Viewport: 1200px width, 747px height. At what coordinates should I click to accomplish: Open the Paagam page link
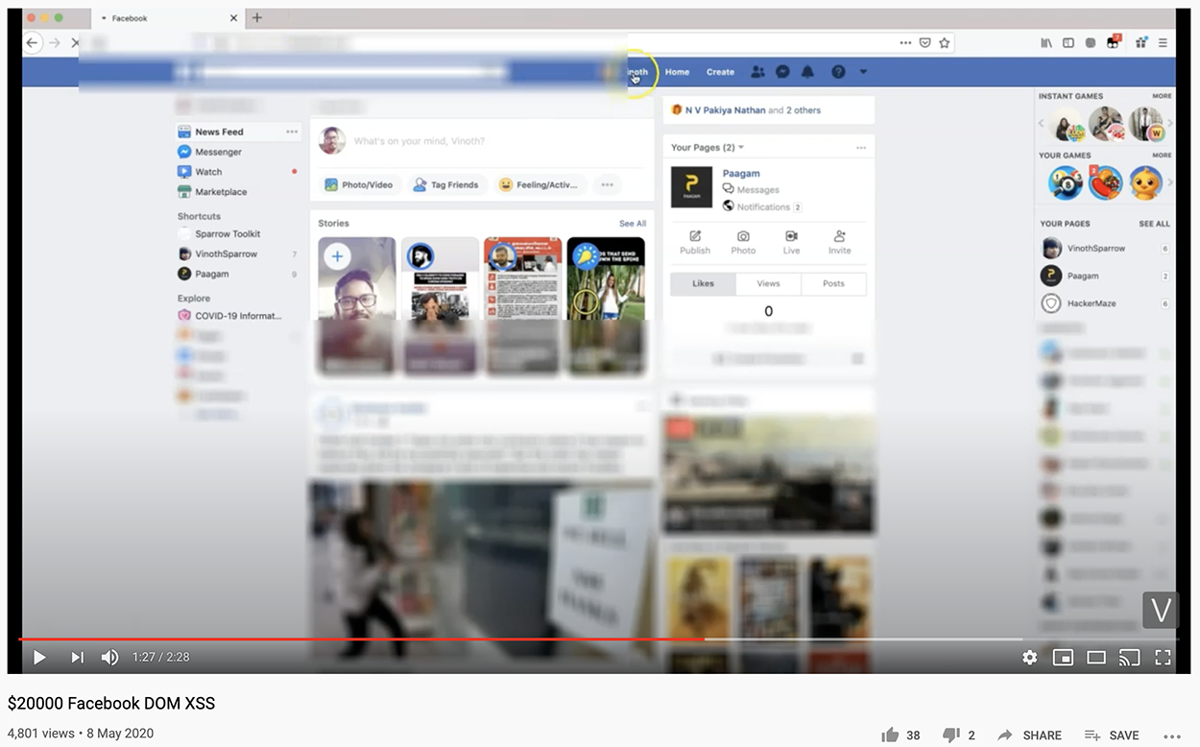[741, 174]
